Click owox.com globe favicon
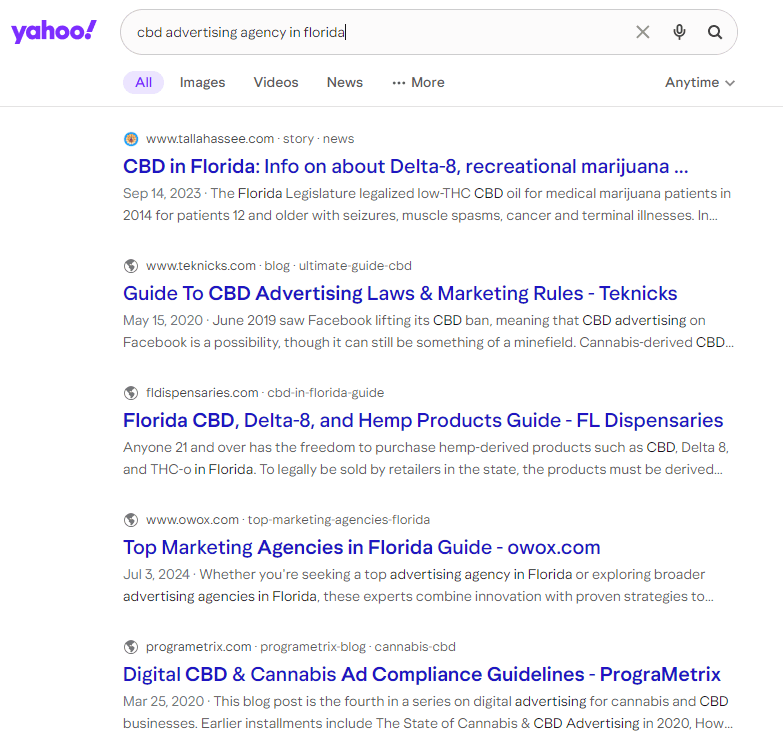This screenshot has height=748, width=783. [131, 520]
